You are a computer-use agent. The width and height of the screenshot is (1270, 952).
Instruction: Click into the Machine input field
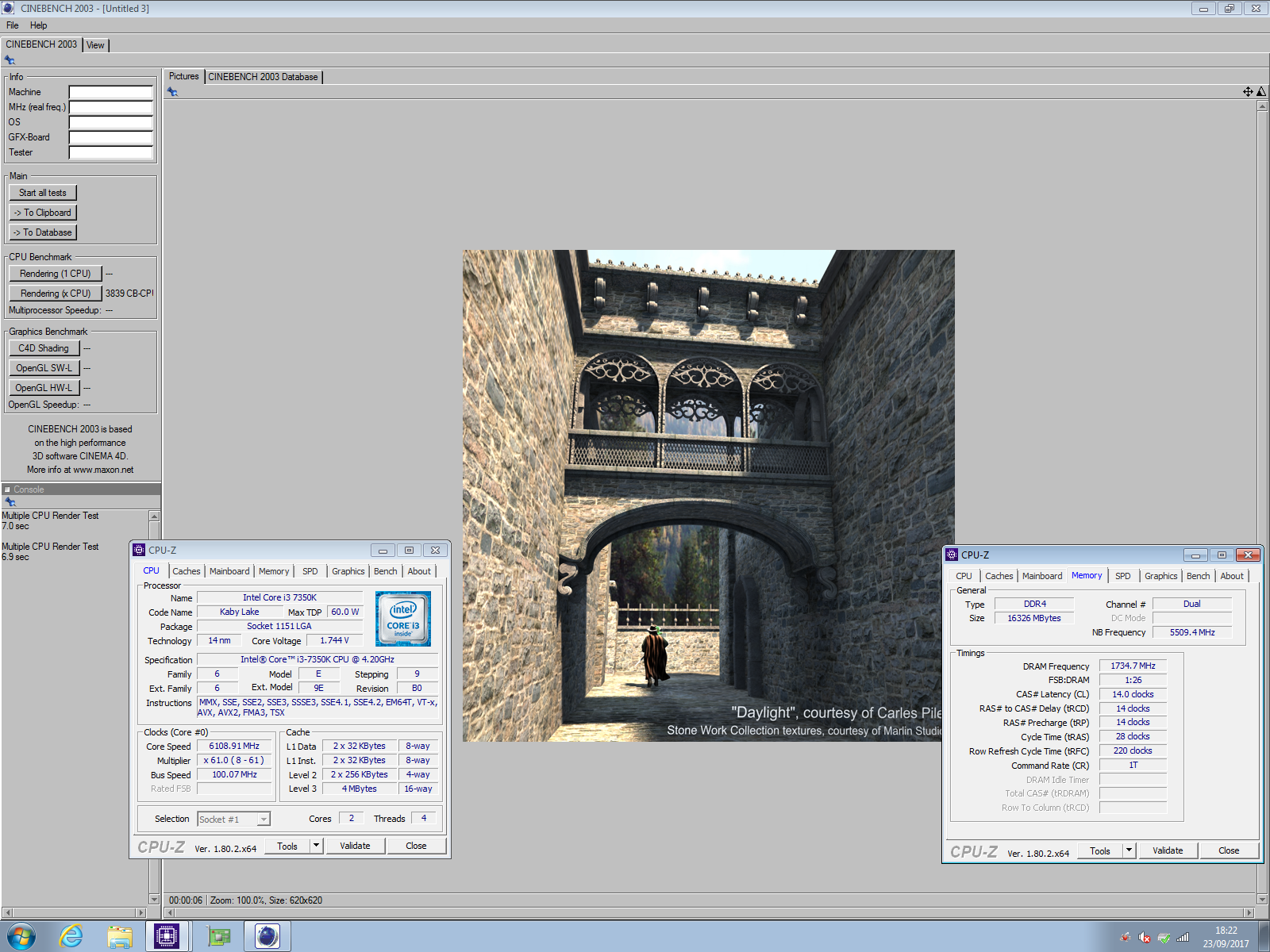tap(110, 92)
